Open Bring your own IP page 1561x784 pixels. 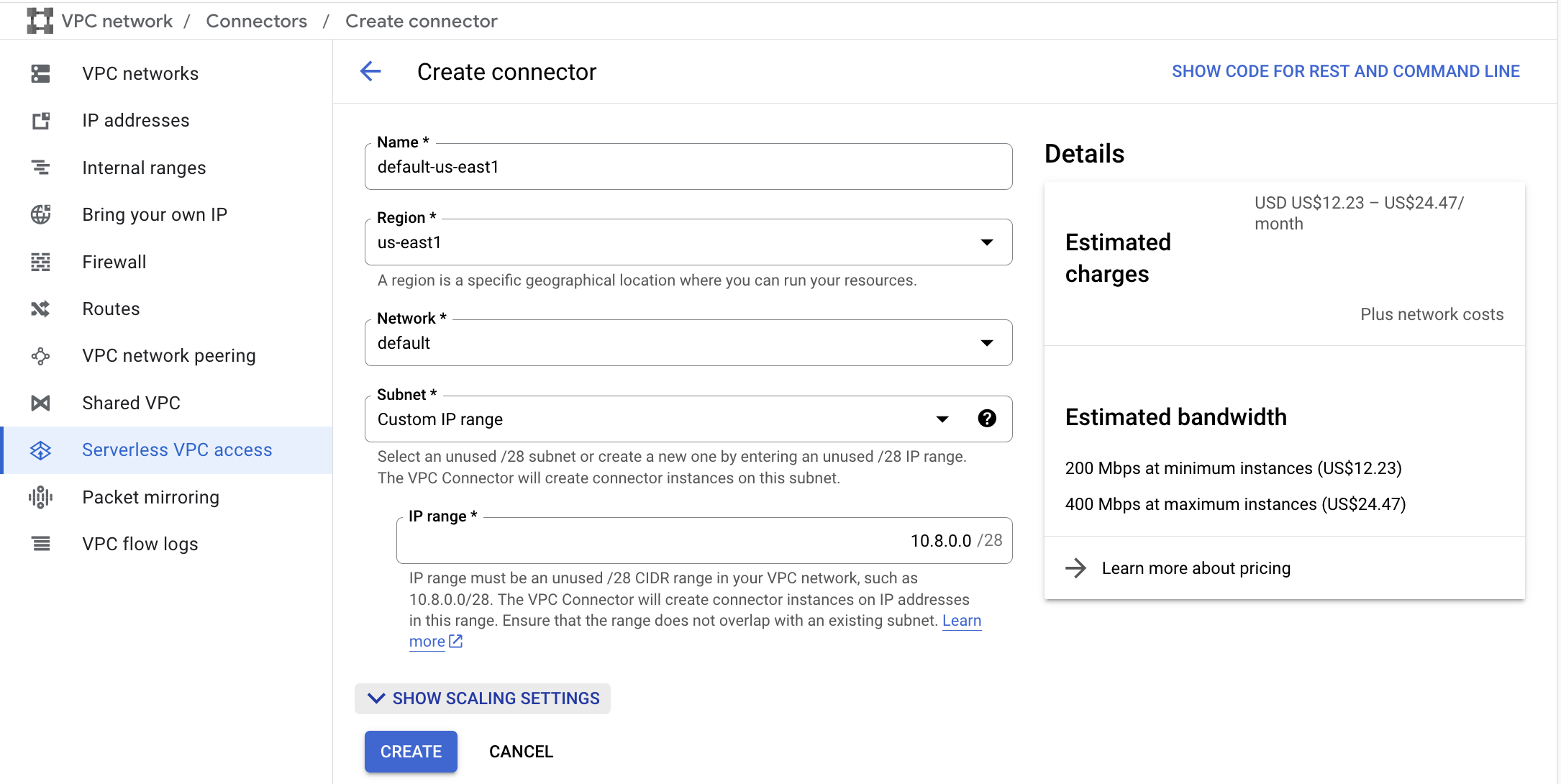click(x=155, y=214)
